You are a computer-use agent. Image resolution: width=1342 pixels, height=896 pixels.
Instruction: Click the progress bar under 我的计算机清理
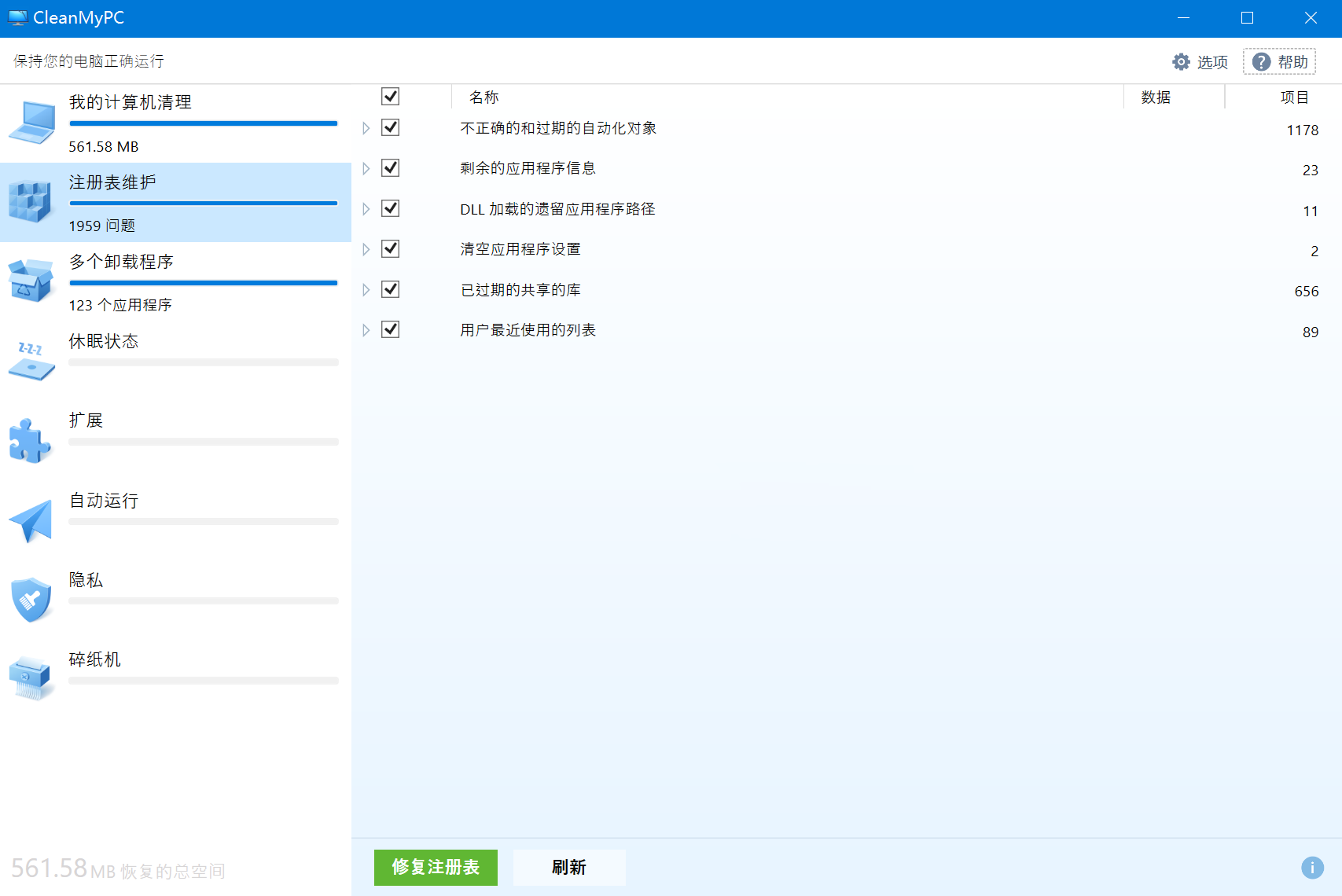coord(204,123)
